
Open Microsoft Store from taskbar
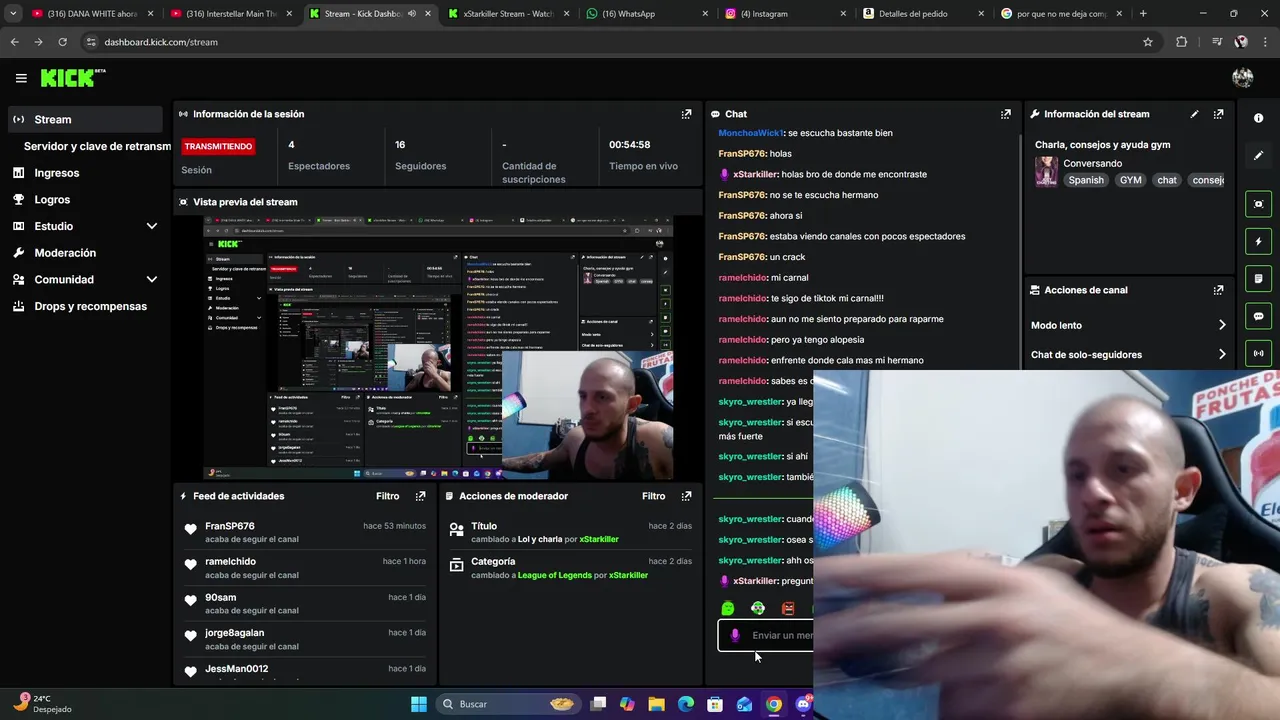click(715, 704)
